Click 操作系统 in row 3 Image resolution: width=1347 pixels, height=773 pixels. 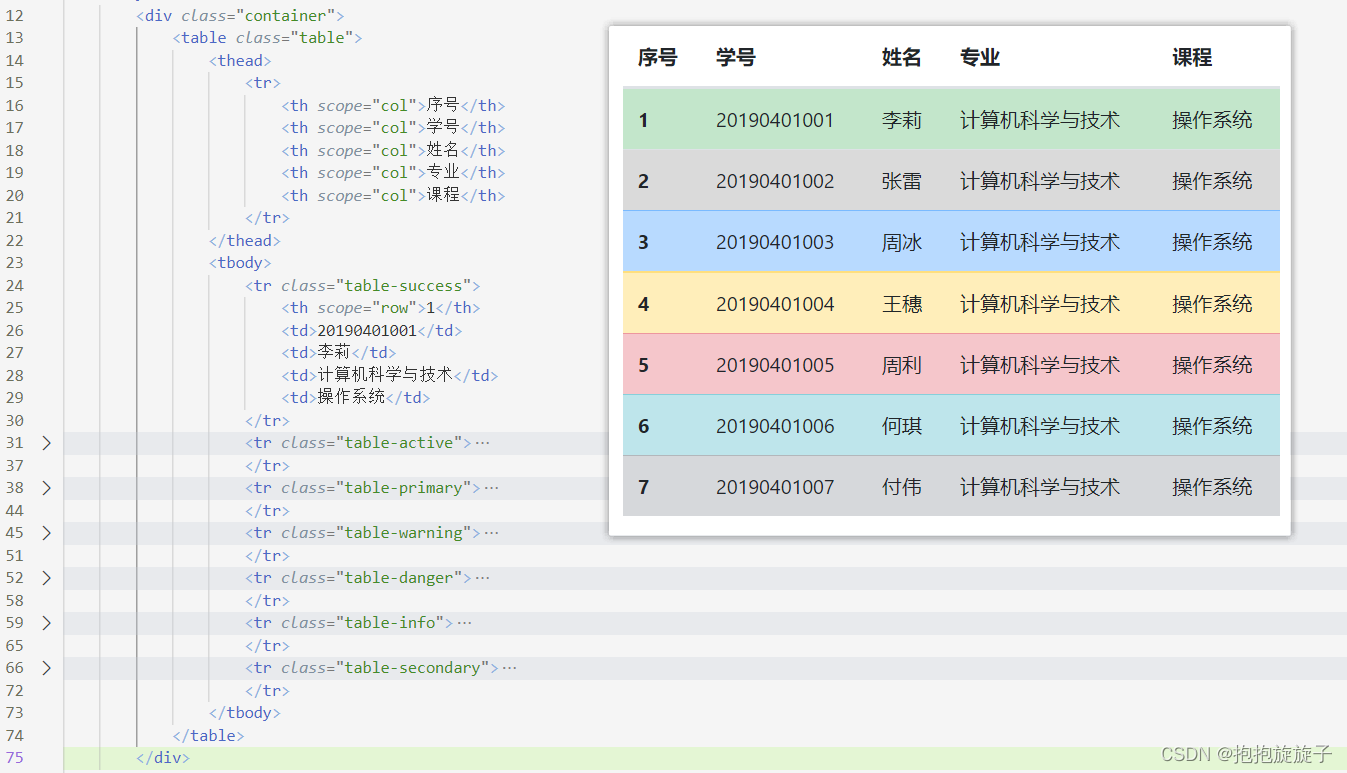coord(1212,242)
